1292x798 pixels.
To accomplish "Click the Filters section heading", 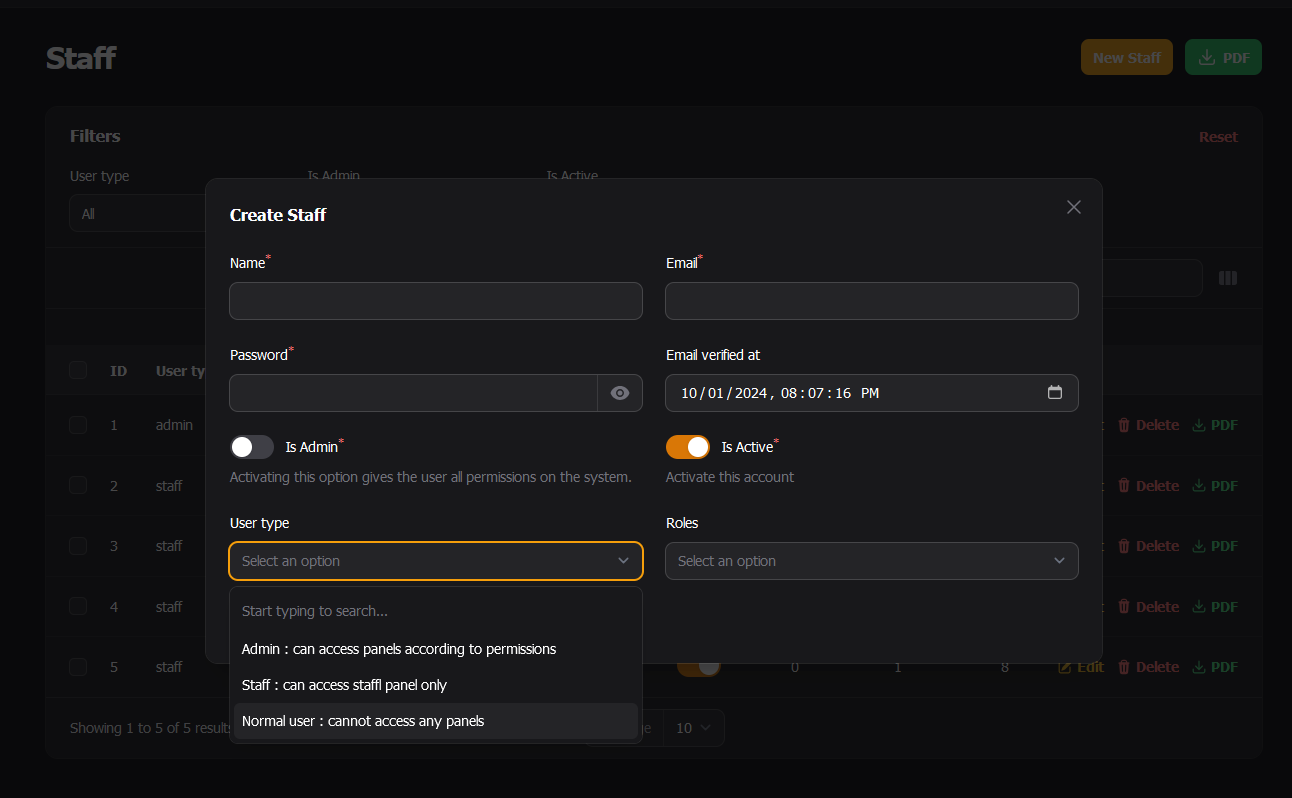I will tap(95, 136).
